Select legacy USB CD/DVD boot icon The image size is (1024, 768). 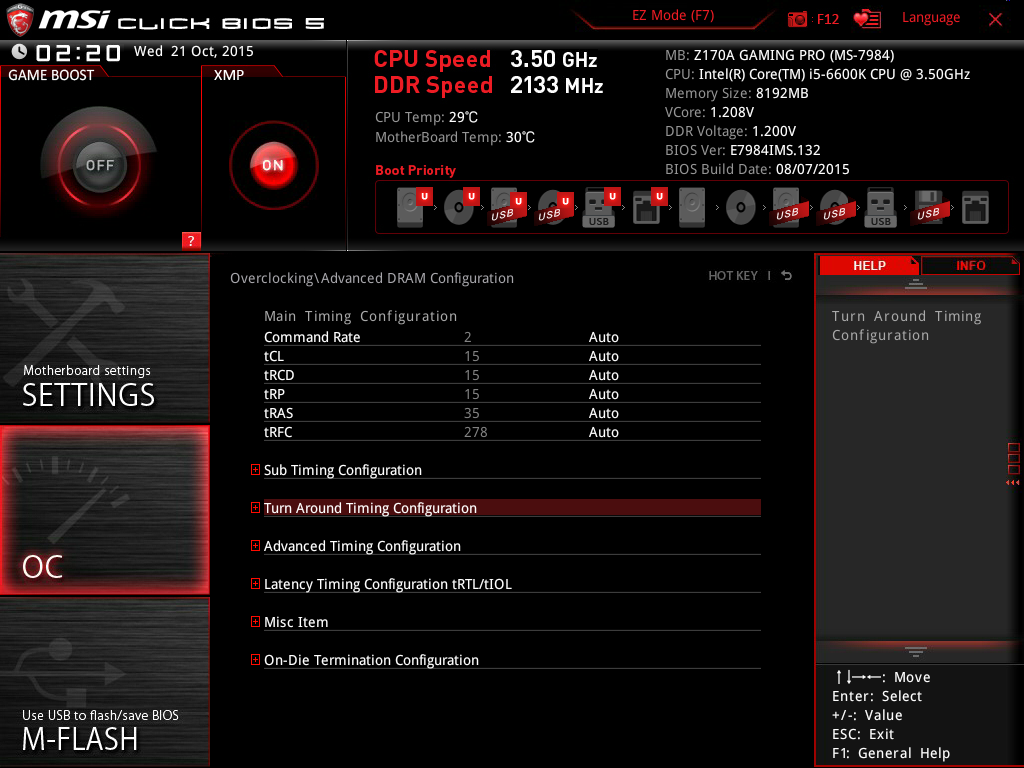(834, 207)
